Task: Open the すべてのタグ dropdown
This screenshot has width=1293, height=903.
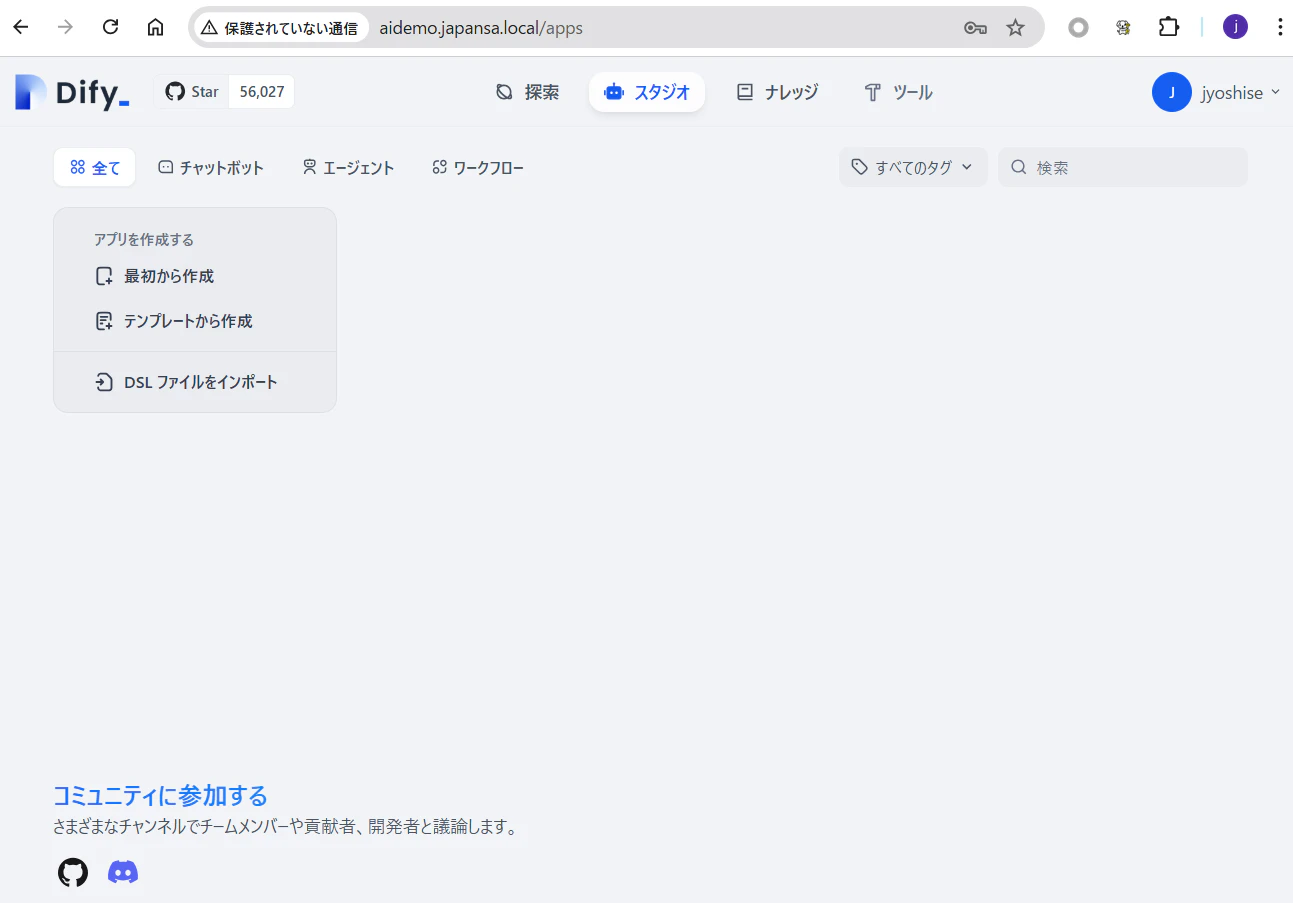Action: tap(913, 167)
